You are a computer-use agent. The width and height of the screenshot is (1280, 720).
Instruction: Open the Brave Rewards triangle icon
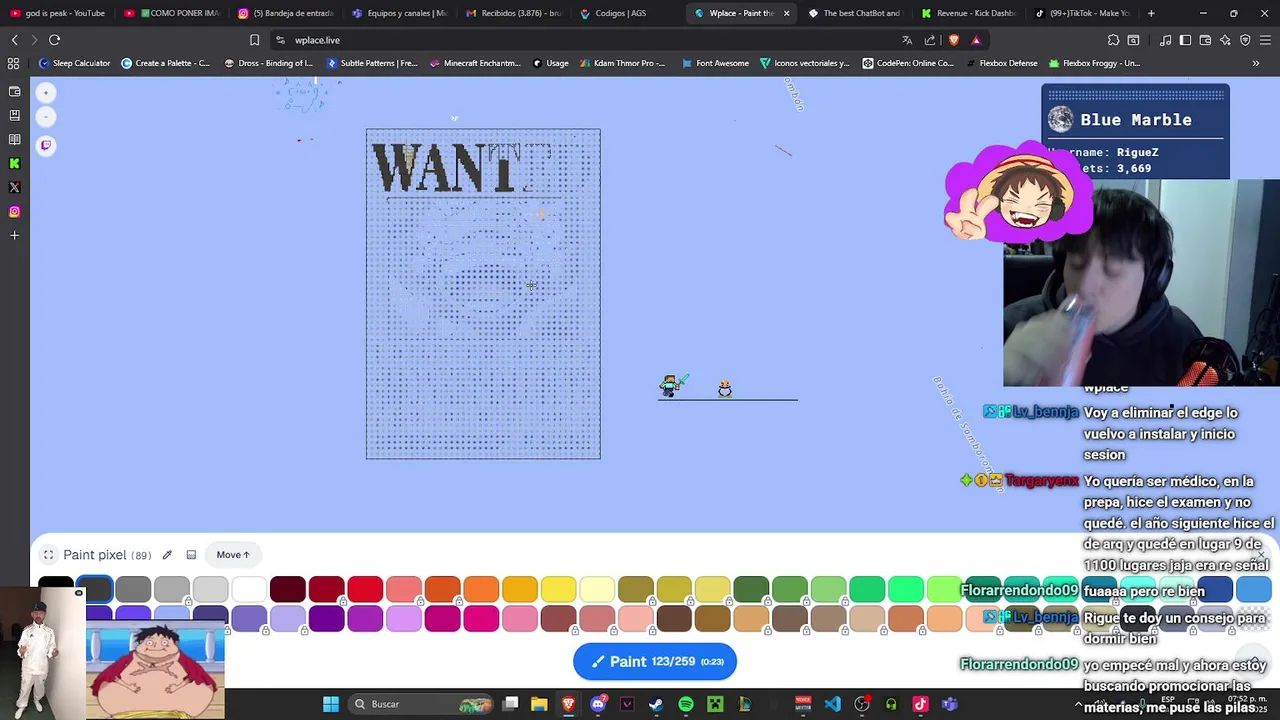tap(976, 40)
